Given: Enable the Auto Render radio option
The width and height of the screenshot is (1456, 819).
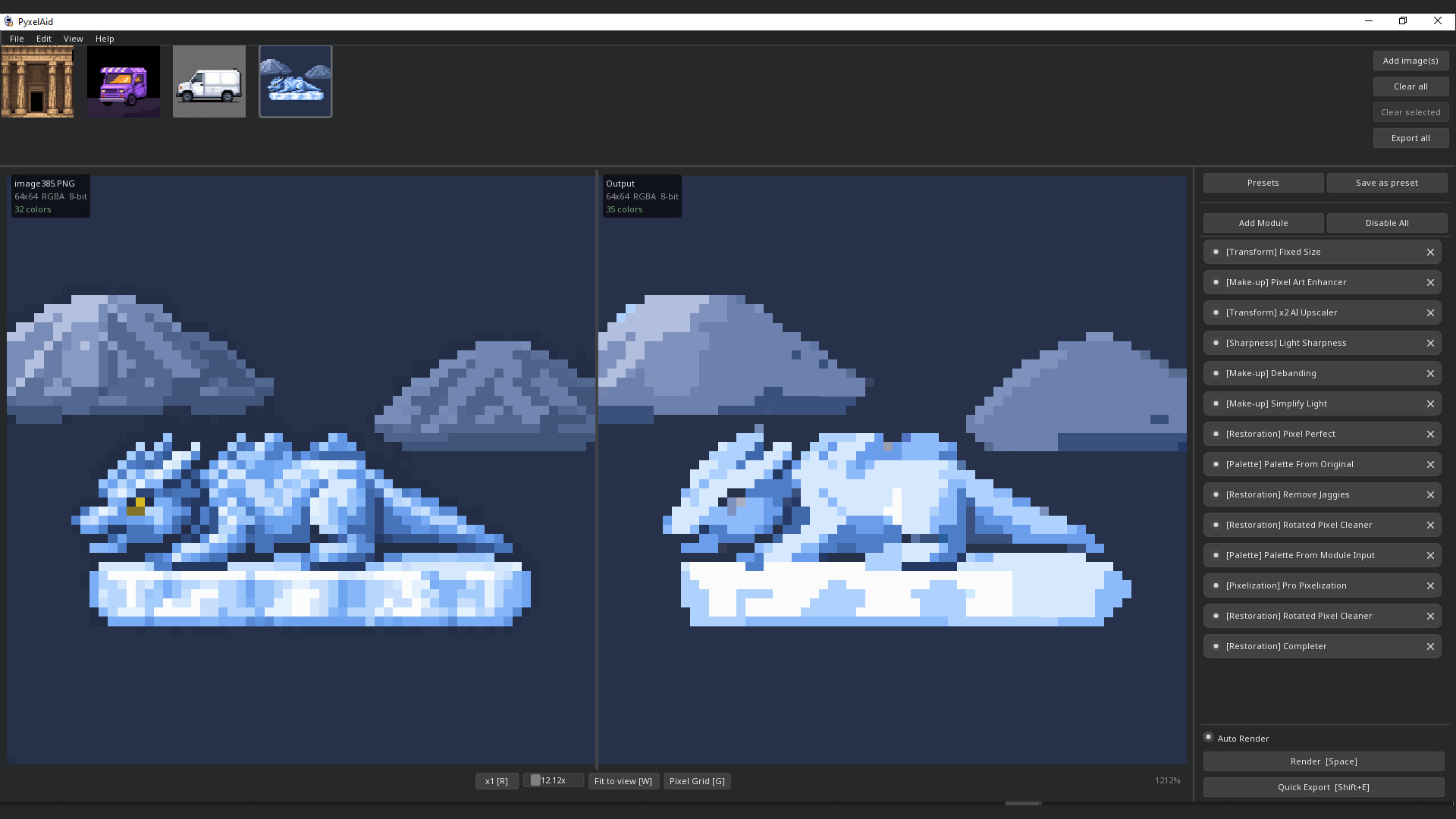Looking at the screenshot, I should point(1208,737).
